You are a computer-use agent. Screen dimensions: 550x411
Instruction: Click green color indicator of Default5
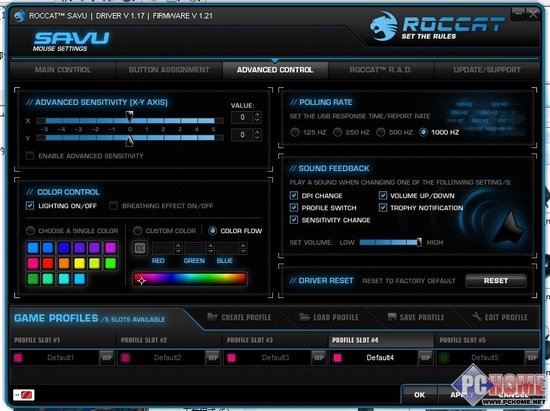coord(444,358)
